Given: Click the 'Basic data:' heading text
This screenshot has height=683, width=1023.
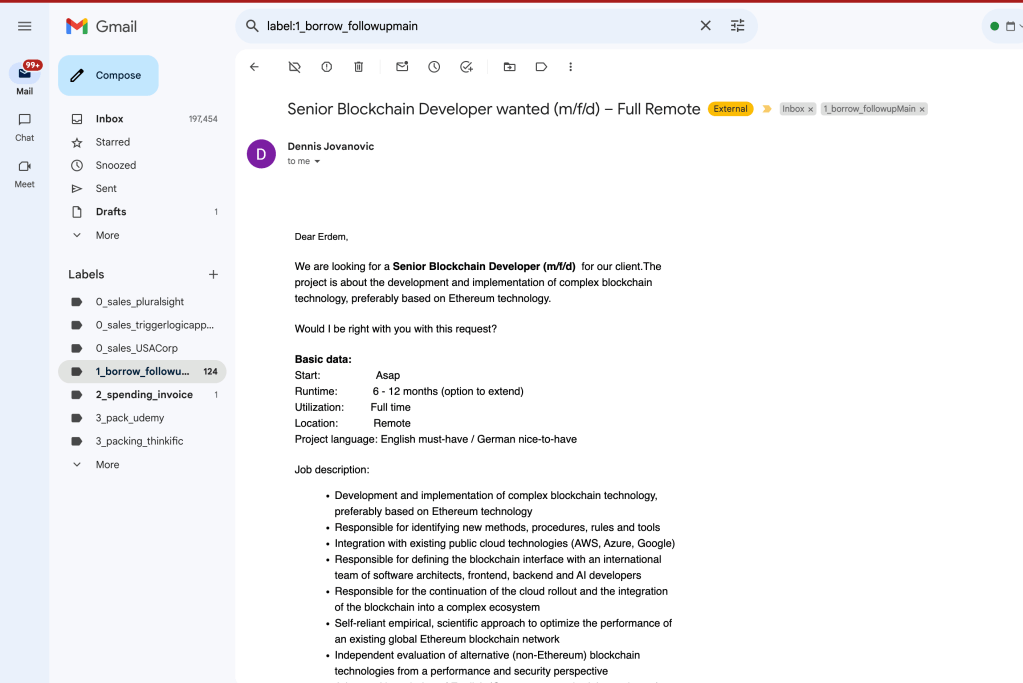Looking at the screenshot, I should [323, 359].
